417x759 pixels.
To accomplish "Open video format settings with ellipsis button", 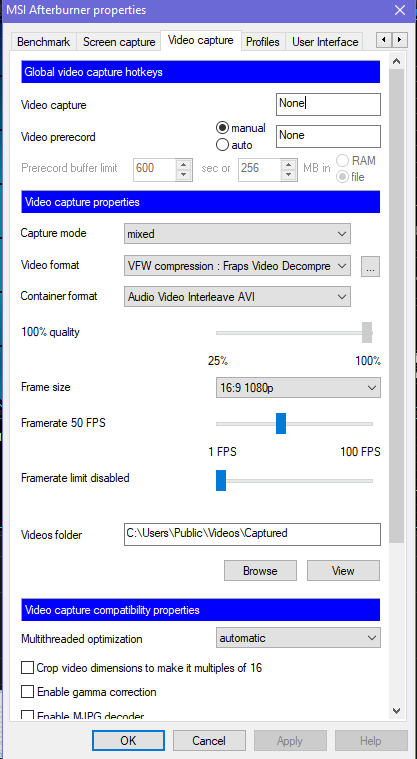I will click(370, 267).
